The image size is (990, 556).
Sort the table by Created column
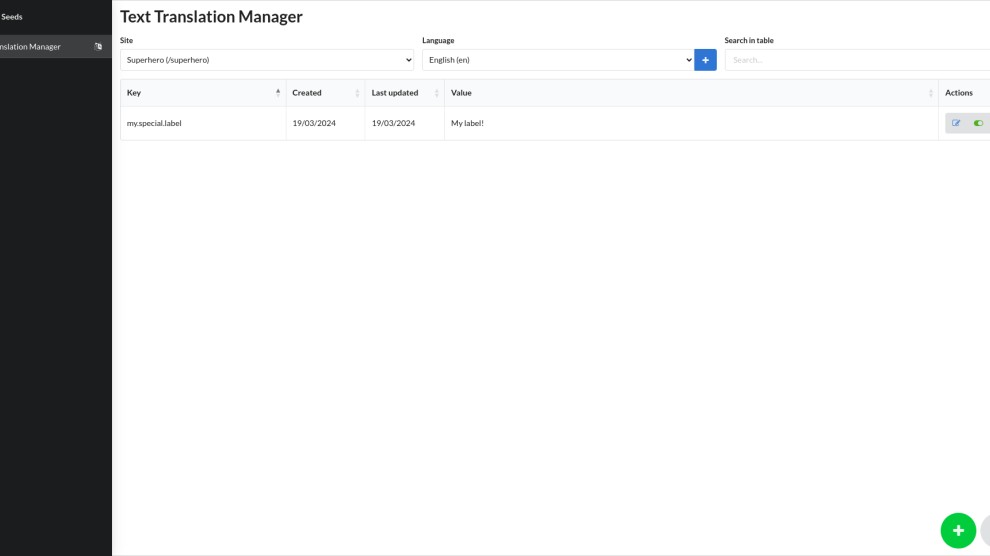(325, 93)
